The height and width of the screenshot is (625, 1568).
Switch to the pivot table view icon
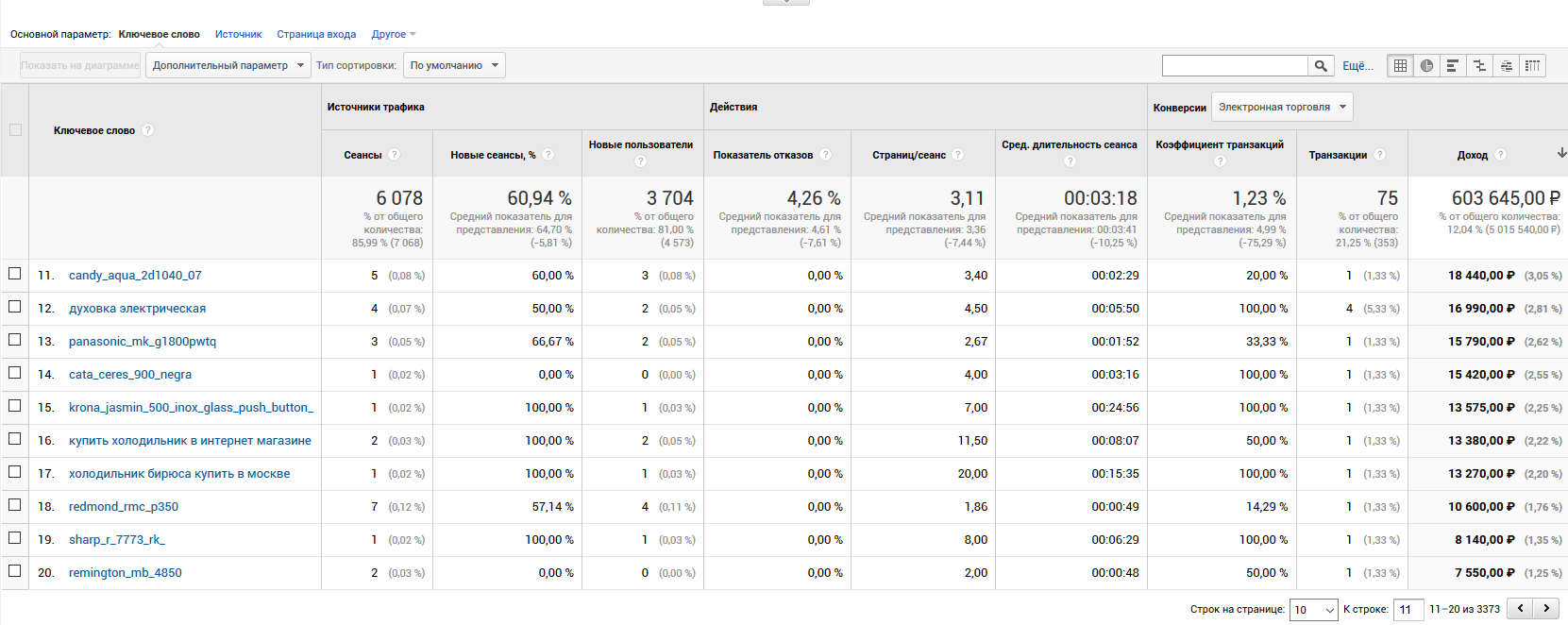coord(1532,66)
